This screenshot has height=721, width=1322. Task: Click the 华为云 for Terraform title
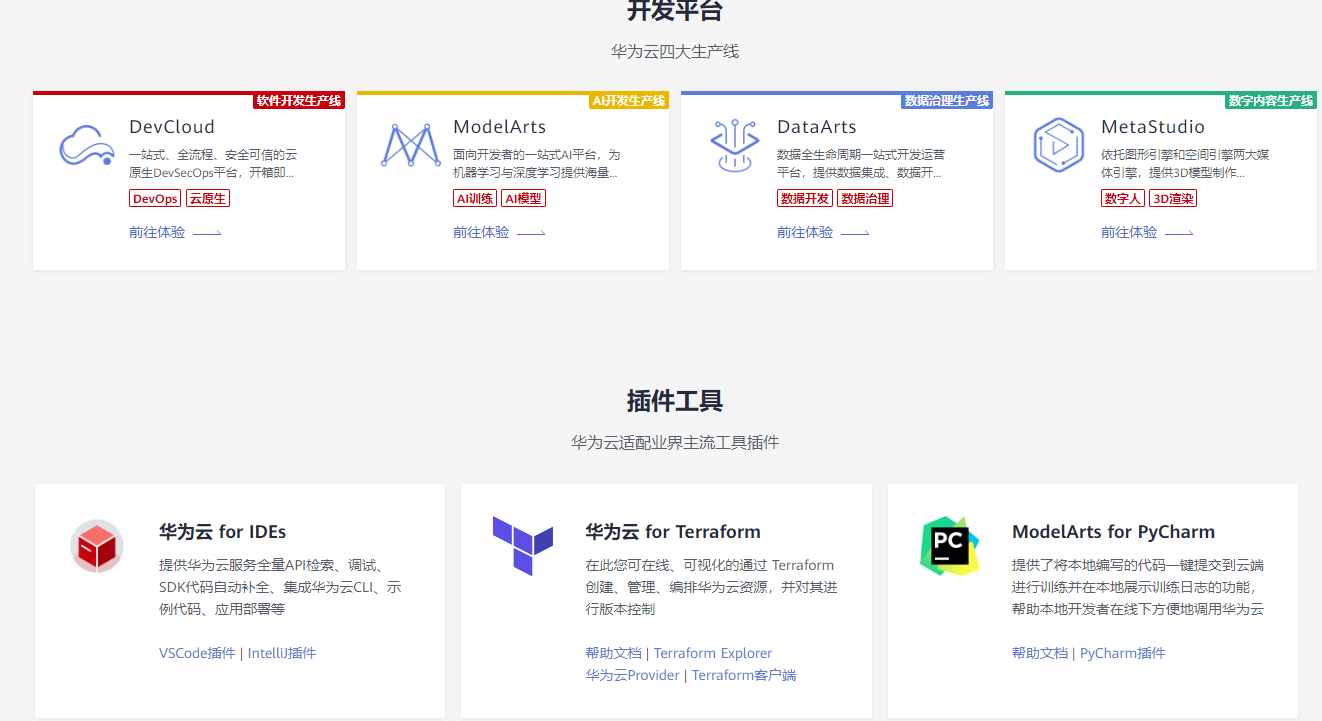click(x=673, y=531)
